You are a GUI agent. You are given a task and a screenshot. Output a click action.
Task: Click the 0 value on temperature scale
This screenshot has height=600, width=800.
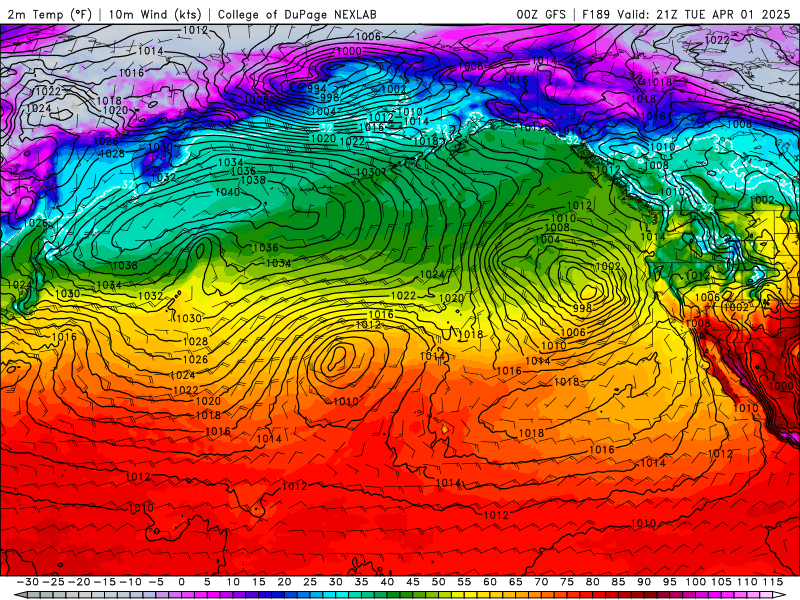[x=181, y=582]
